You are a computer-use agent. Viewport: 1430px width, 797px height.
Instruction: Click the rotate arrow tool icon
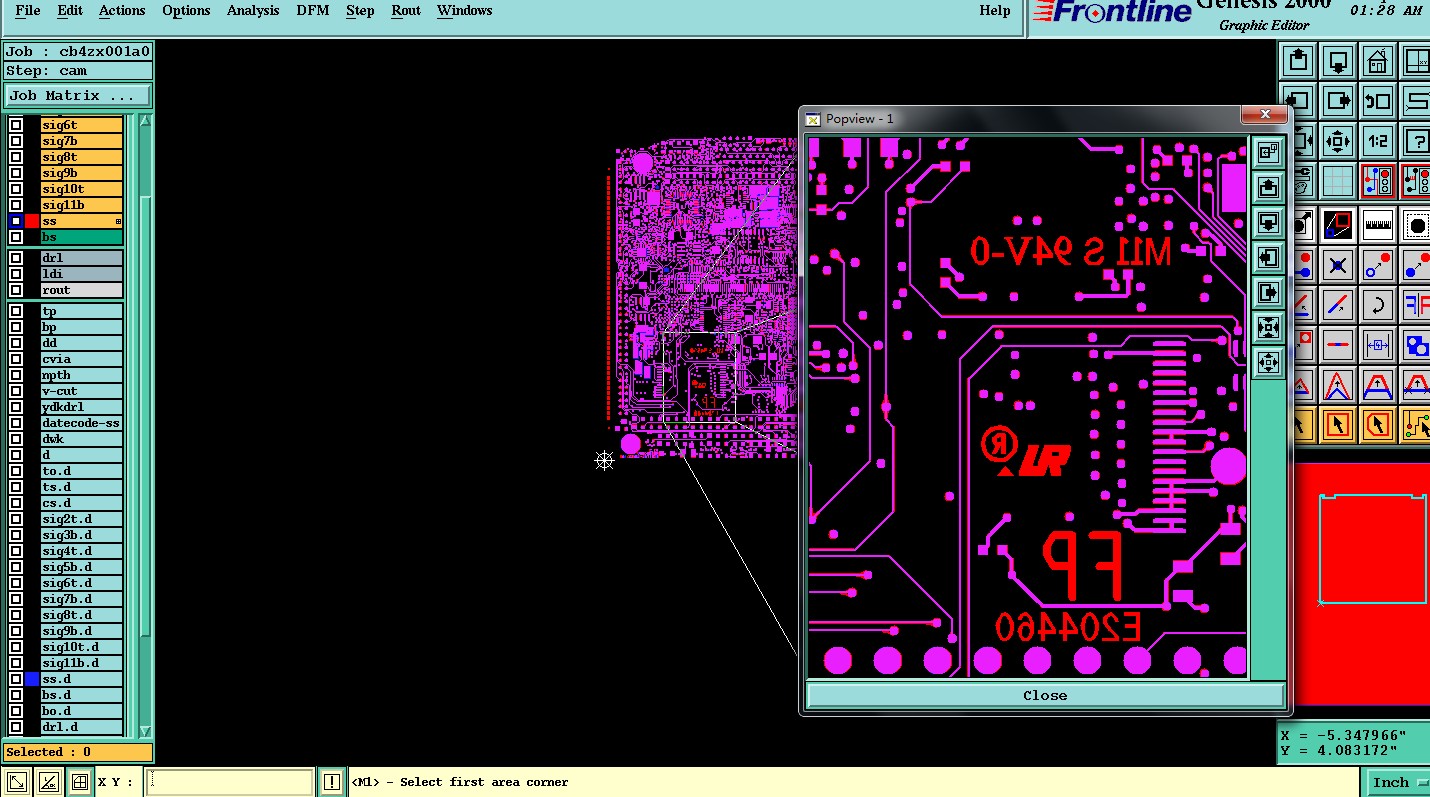pos(1378,305)
